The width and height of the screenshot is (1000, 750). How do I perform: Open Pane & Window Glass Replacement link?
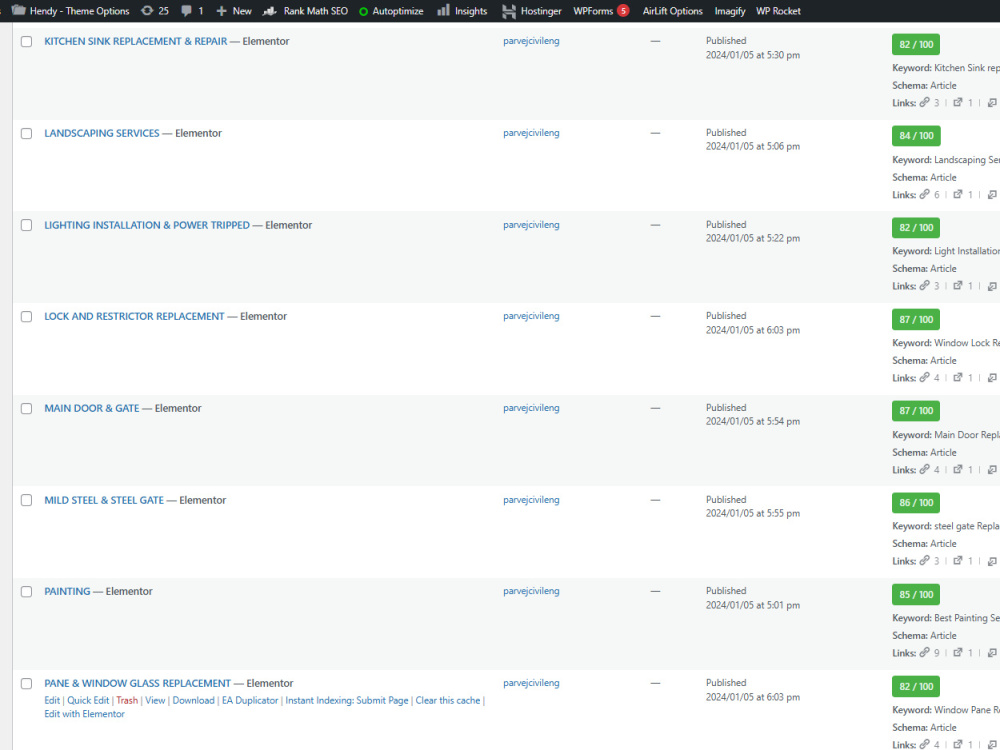pos(137,682)
